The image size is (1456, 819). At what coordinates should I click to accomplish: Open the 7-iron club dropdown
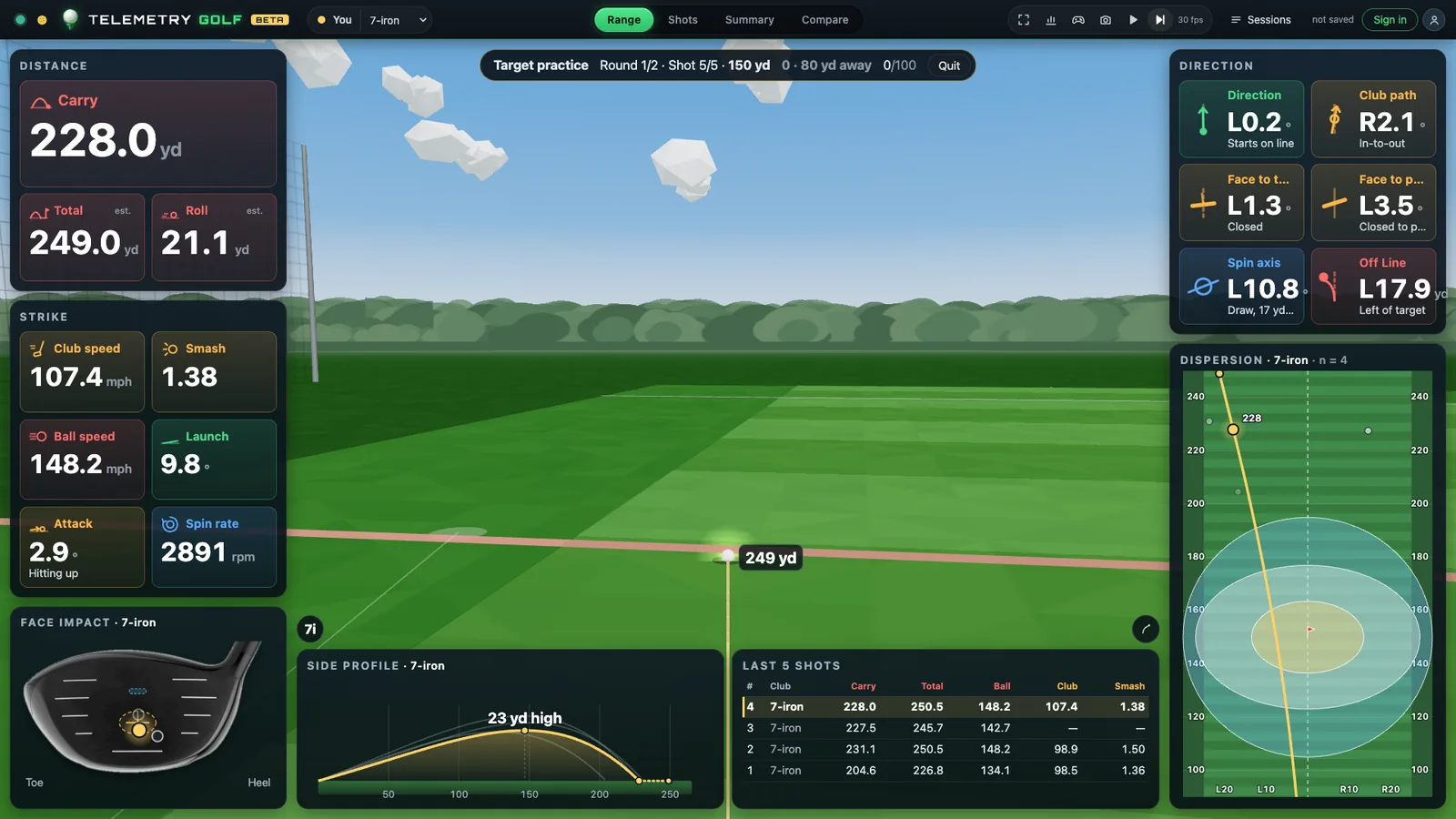[398, 20]
